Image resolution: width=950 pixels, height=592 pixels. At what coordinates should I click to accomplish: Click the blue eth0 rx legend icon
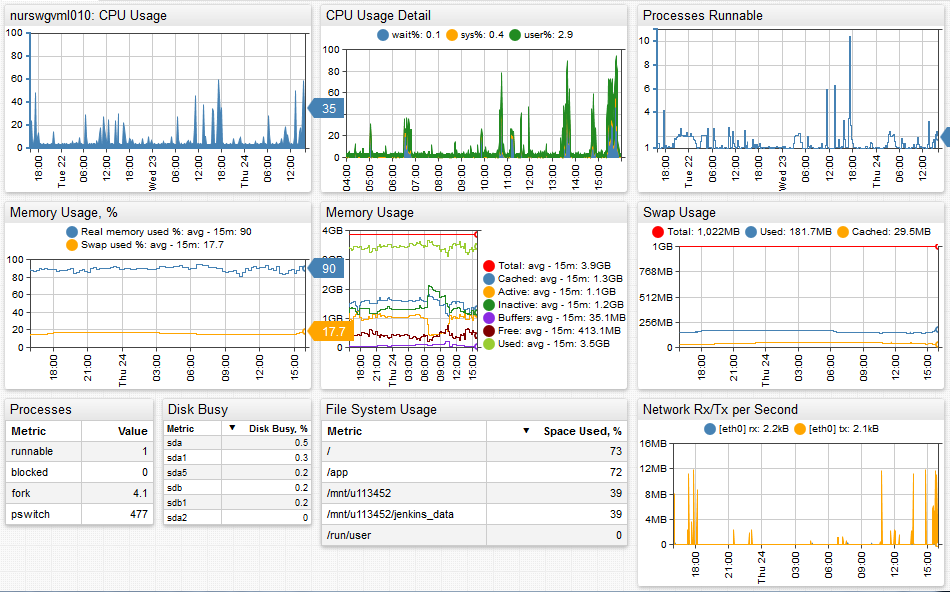pyautogui.click(x=711, y=429)
